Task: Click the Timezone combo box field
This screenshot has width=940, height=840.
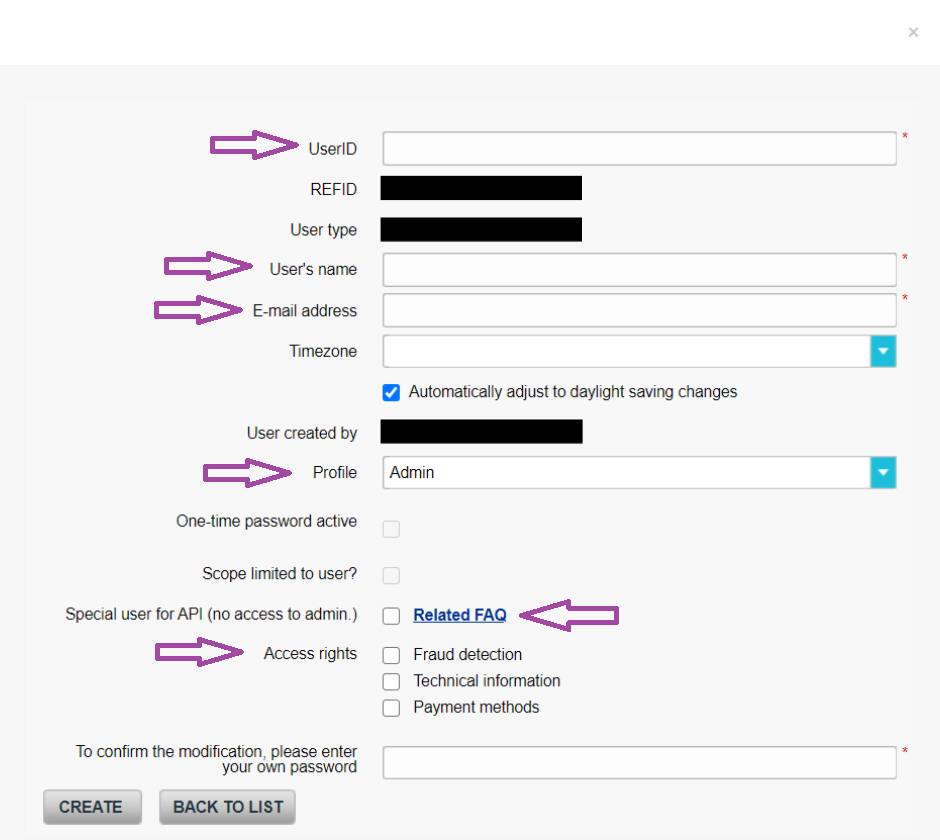Action: pyautogui.click(x=640, y=351)
